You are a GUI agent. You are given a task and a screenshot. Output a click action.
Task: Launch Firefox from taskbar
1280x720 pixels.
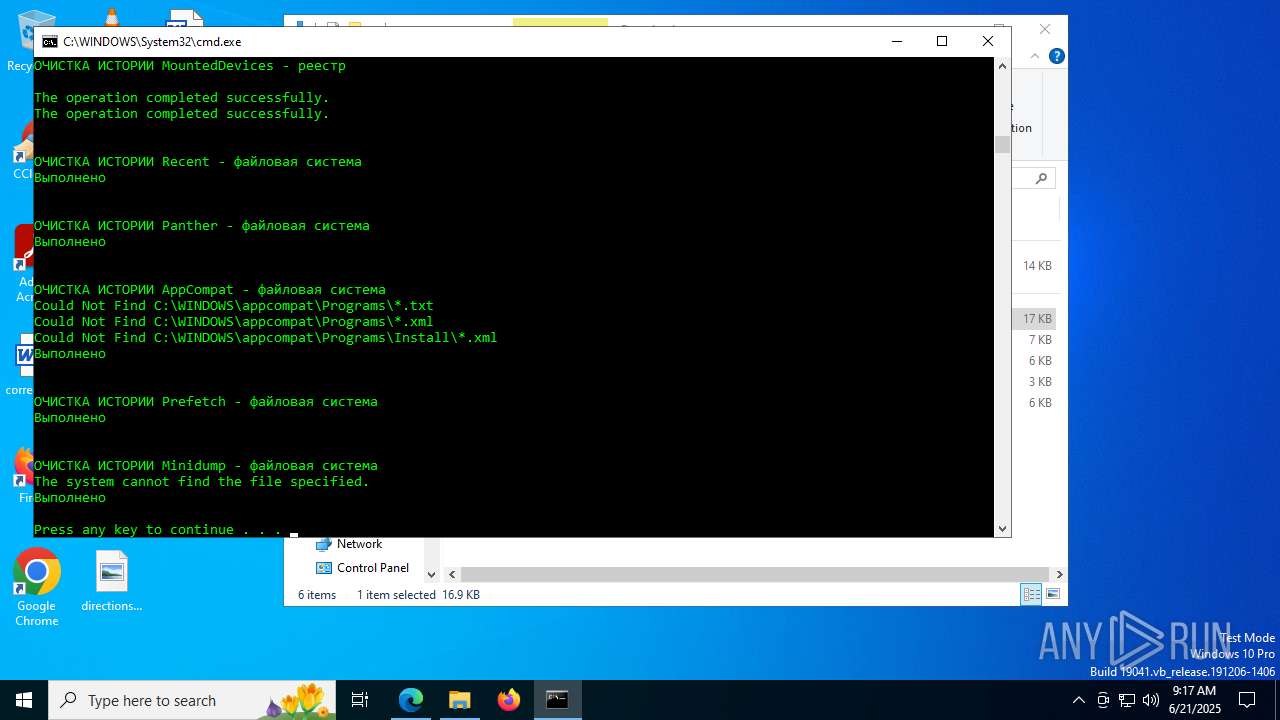tap(509, 700)
